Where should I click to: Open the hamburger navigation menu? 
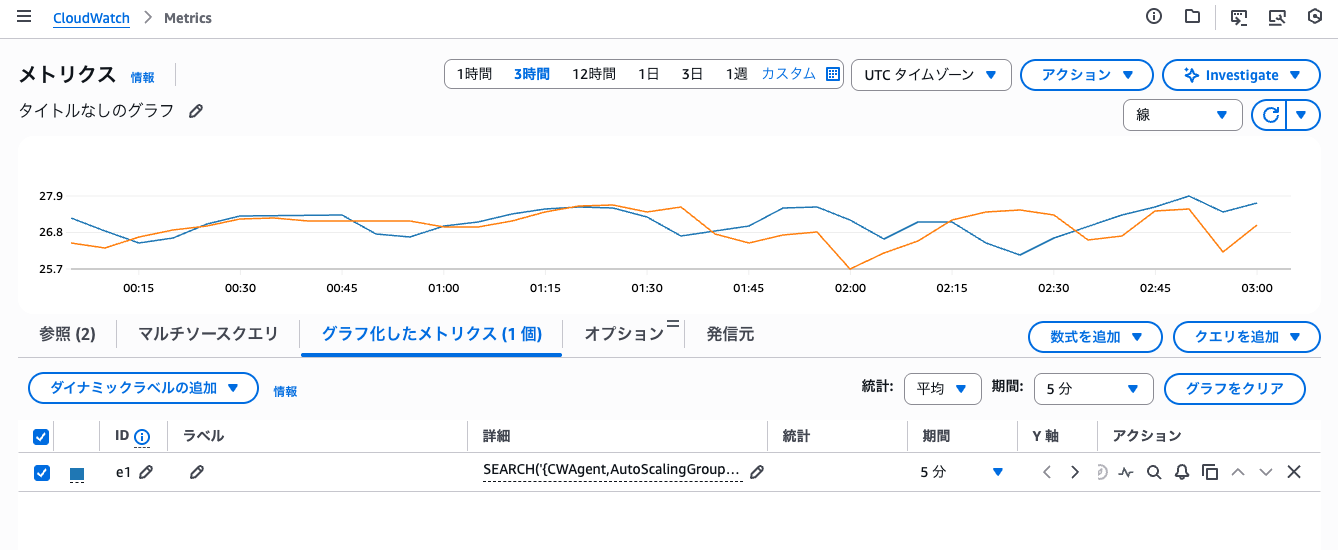(x=24, y=17)
